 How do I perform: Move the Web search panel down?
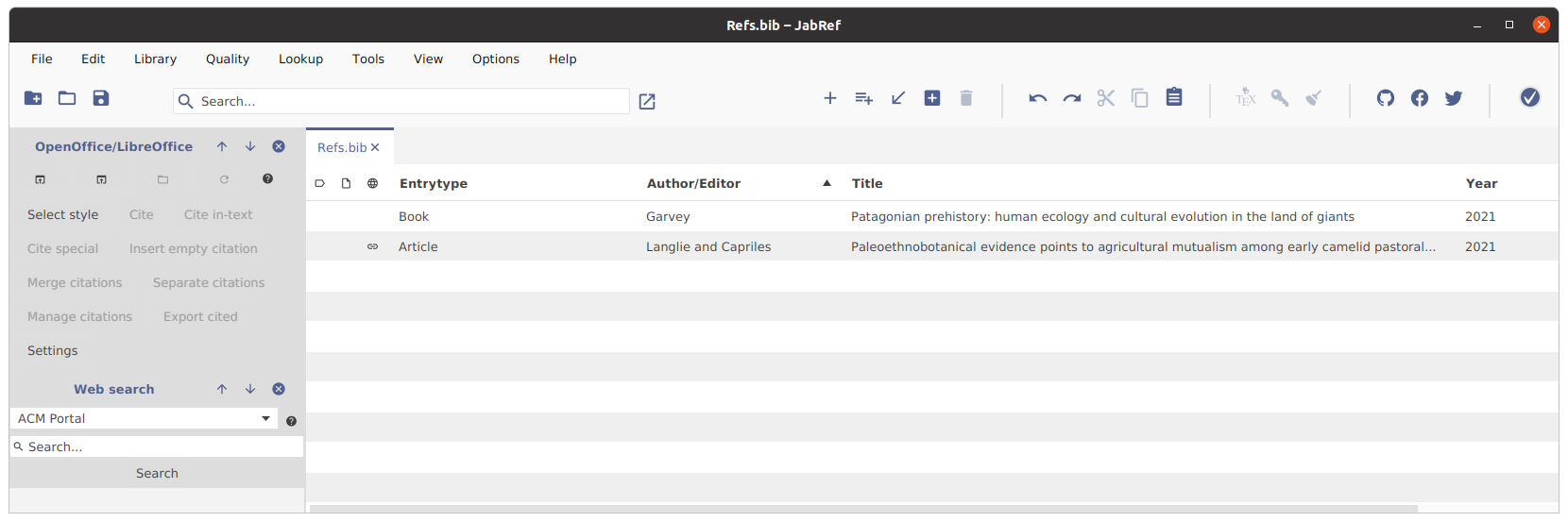click(250, 389)
